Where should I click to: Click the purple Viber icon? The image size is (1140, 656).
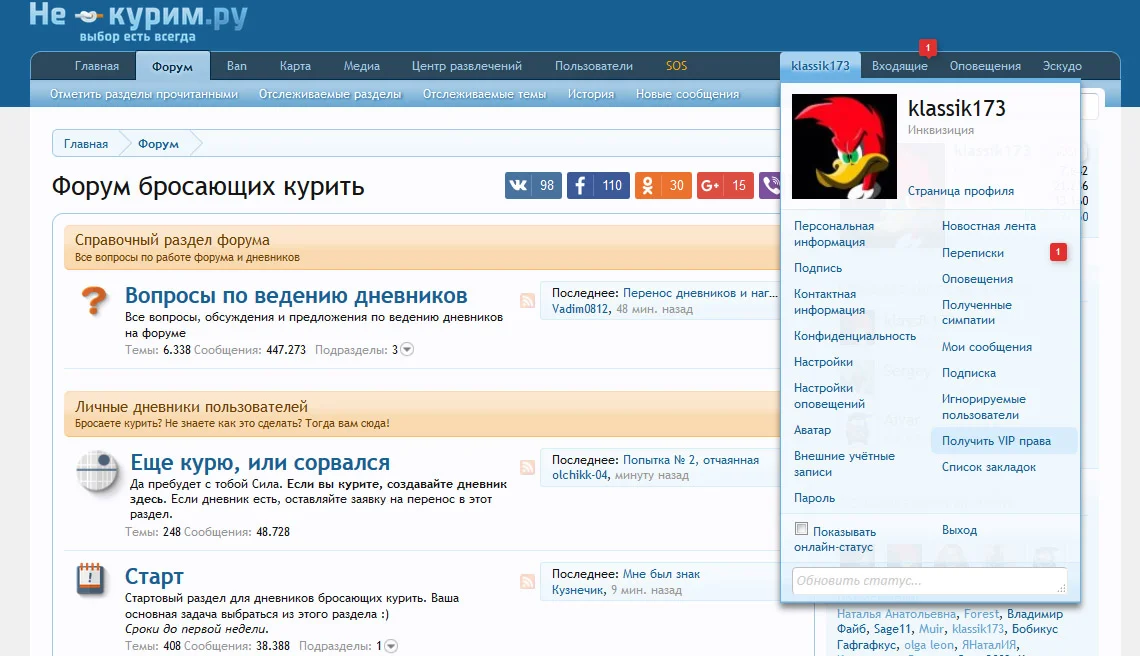(769, 185)
